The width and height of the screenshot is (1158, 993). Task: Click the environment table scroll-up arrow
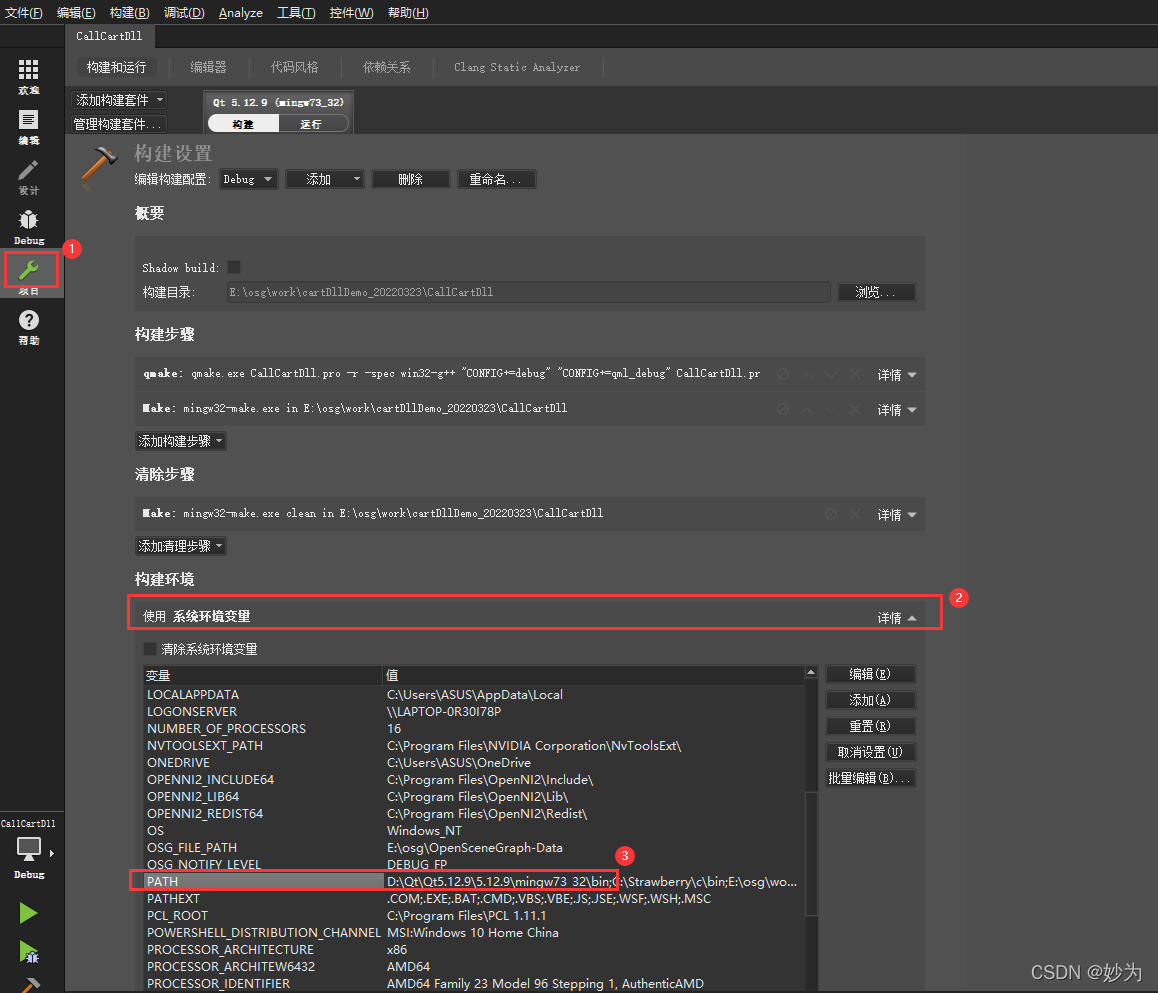tap(811, 673)
